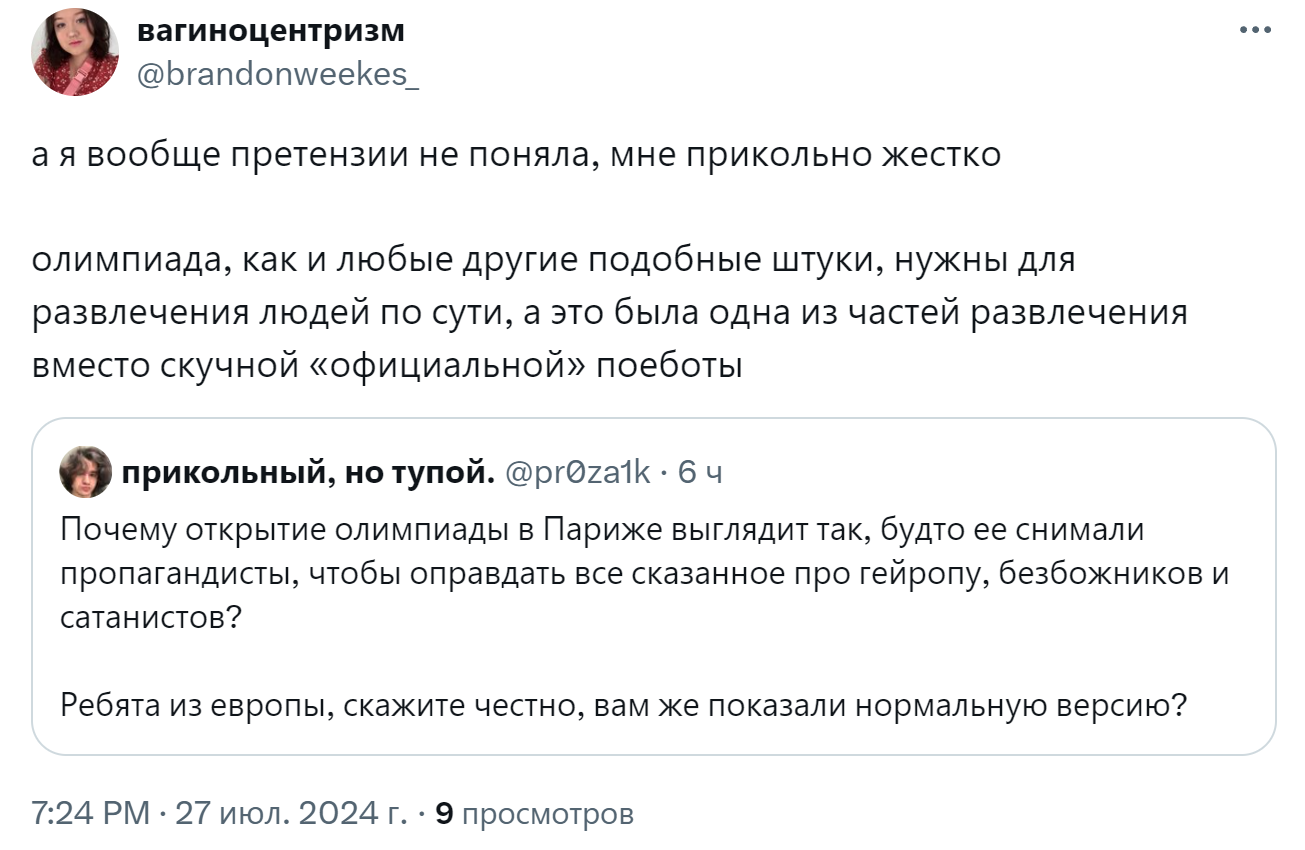Click the 27 июл. 2024 г. date
The image size is (1305, 850).
tap(290, 814)
